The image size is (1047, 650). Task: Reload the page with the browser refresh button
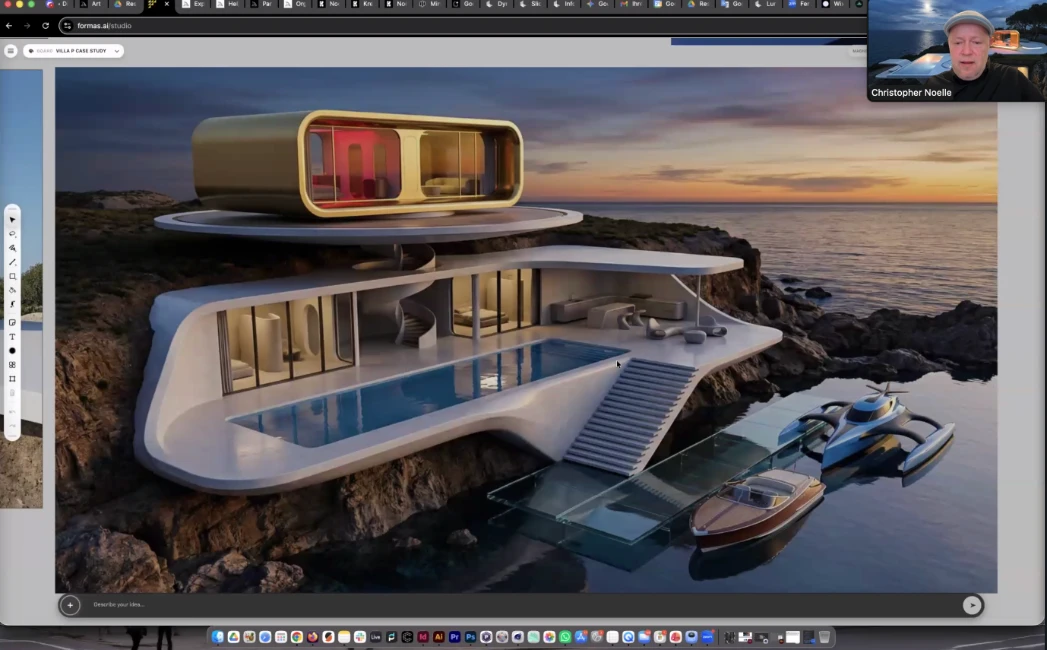coord(45,25)
